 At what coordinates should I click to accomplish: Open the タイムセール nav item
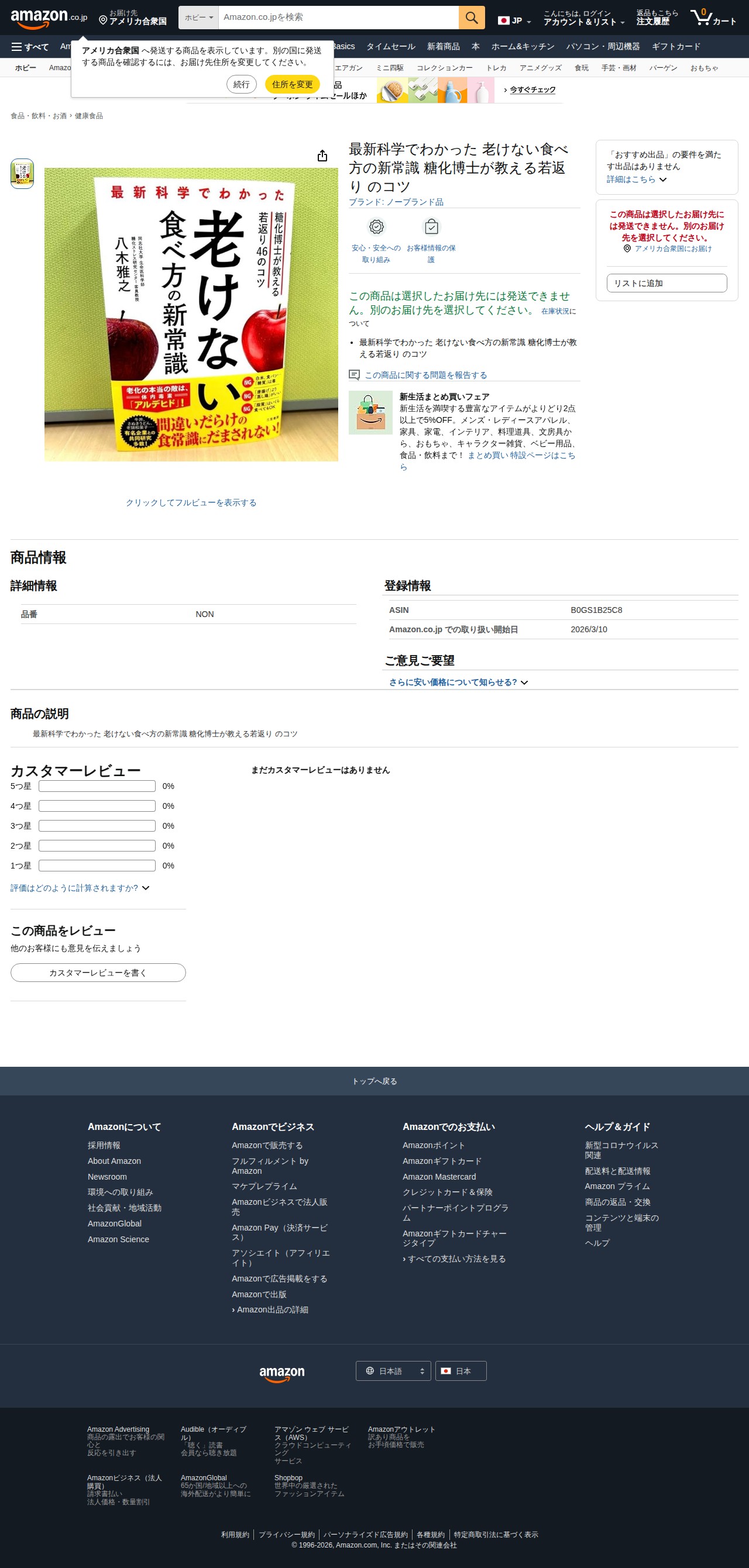(391, 47)
